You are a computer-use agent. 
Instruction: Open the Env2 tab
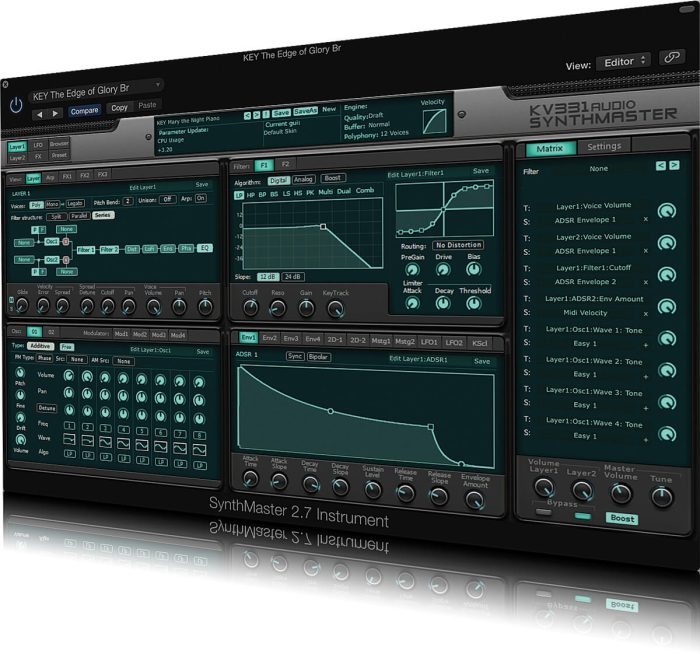269,338
